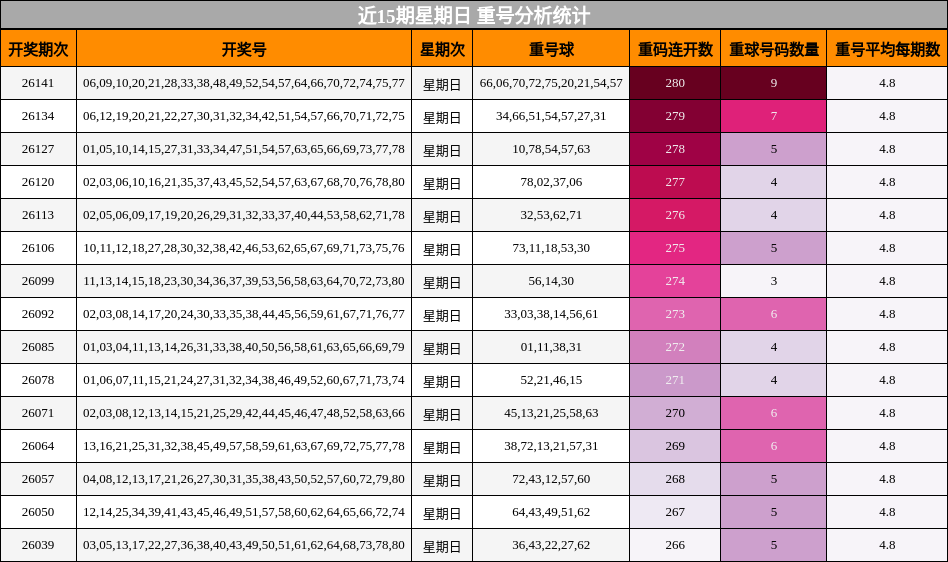Click repeat balls 34,66,51,54,57,27,31
This screenshot has width=948, height=562.
point(551,116)
